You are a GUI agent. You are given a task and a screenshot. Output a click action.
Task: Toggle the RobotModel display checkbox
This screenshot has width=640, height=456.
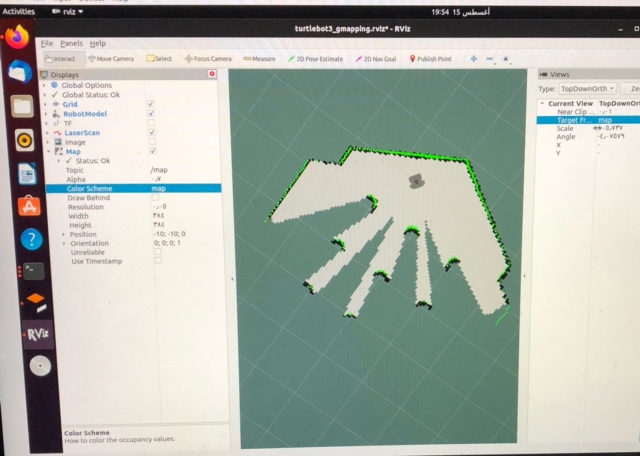click(x=151, y=113)
